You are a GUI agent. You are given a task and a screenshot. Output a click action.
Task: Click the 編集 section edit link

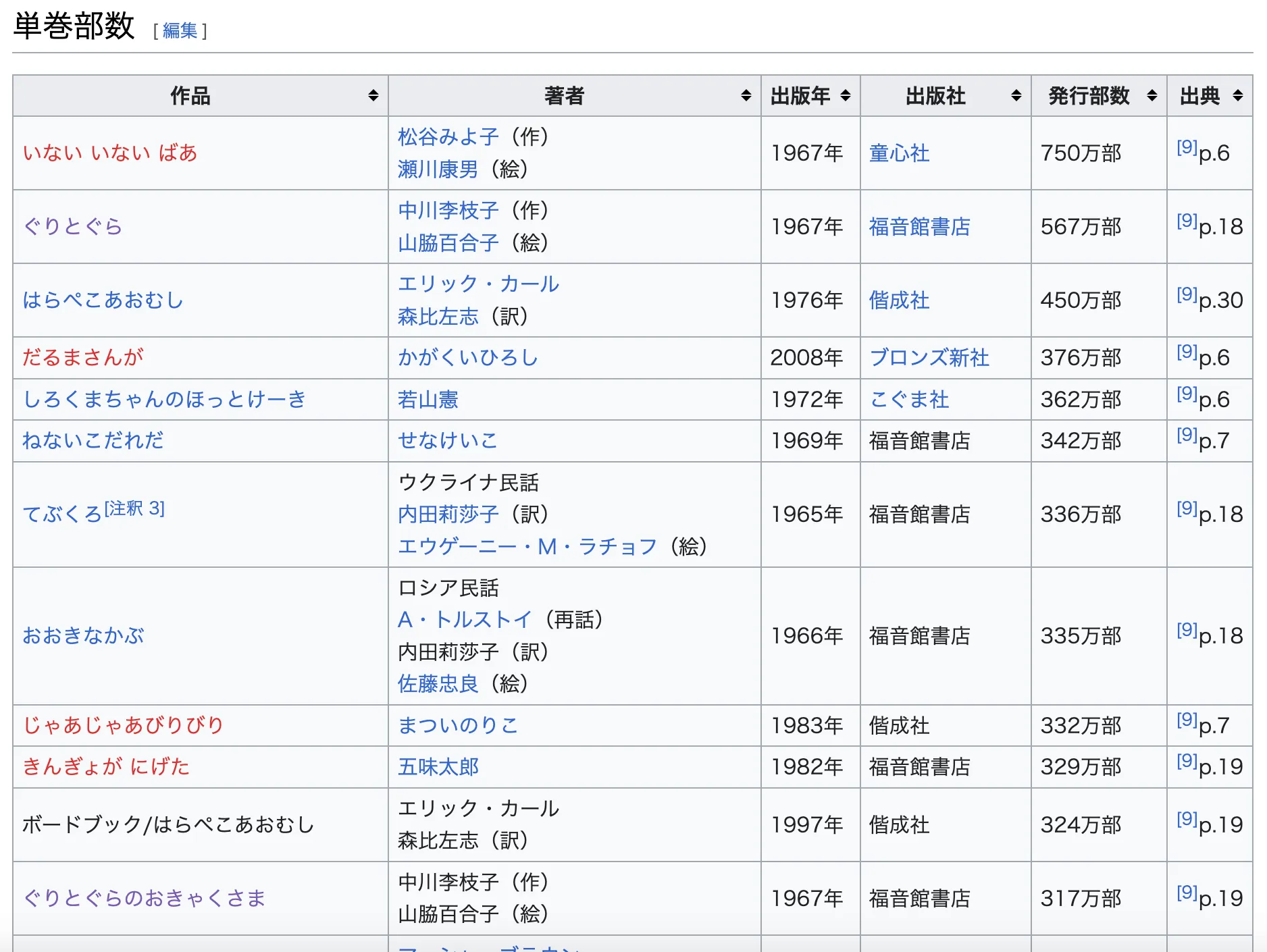point(180,31)
